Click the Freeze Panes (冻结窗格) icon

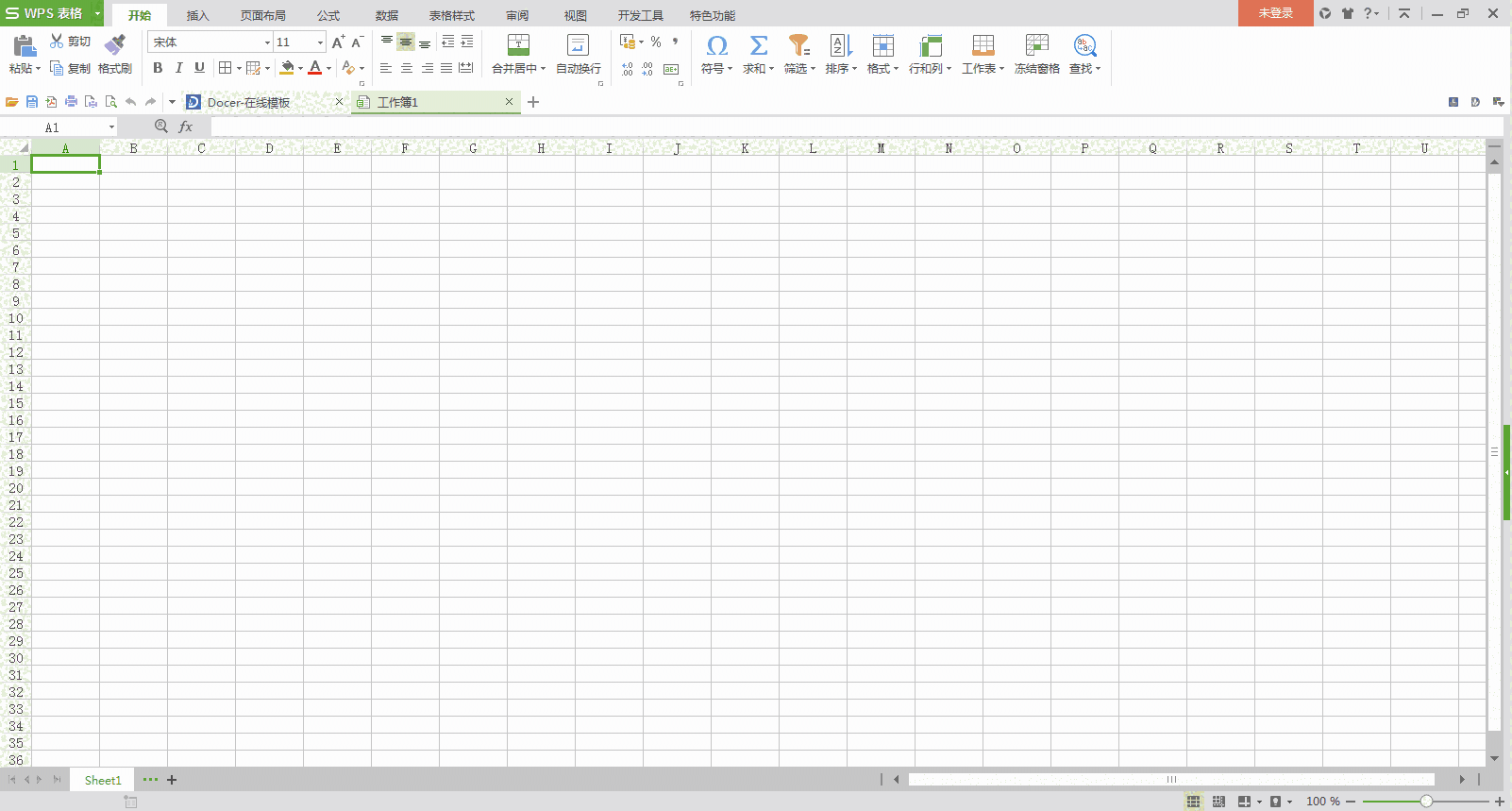1036,45
